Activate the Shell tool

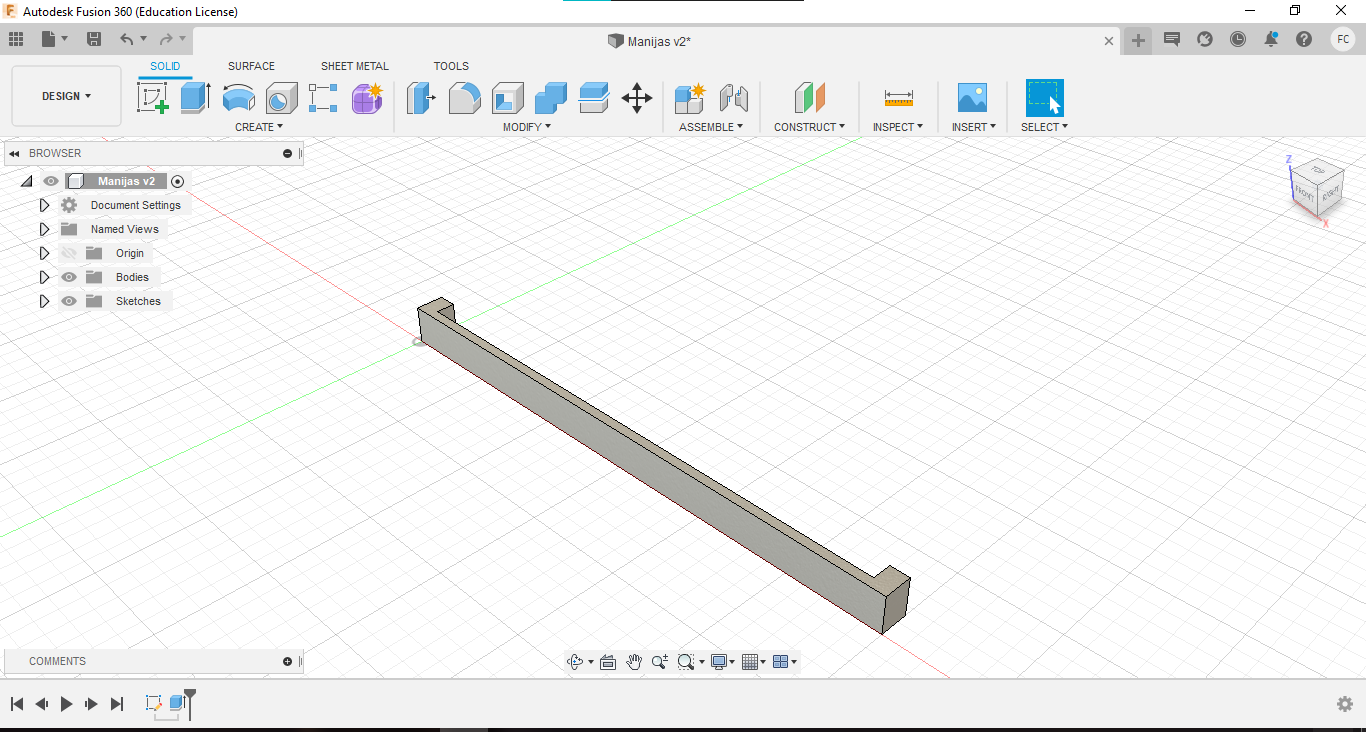click(x=507, y=98)
